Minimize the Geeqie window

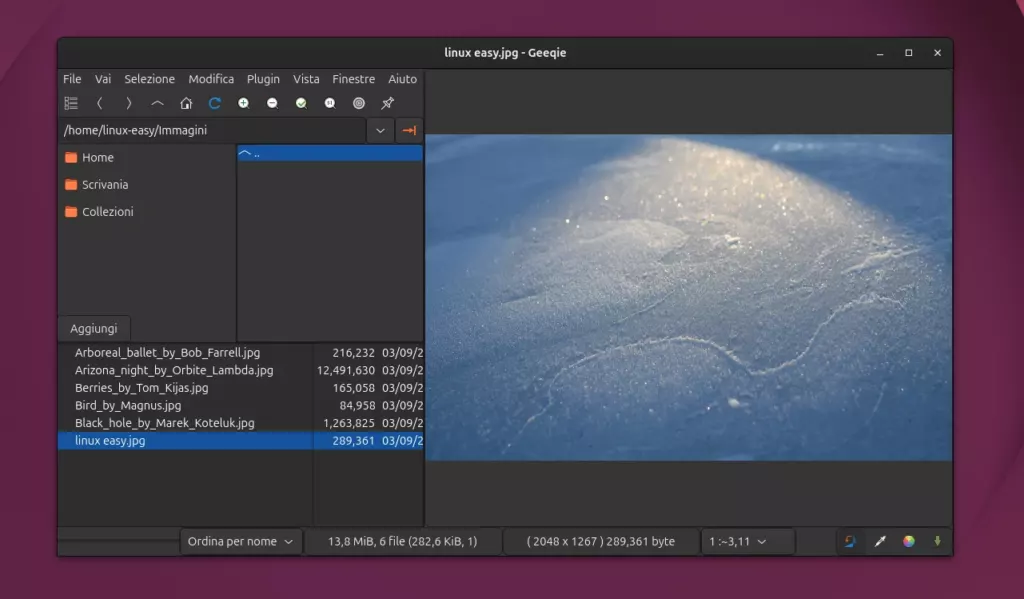[x=880, y=53]
